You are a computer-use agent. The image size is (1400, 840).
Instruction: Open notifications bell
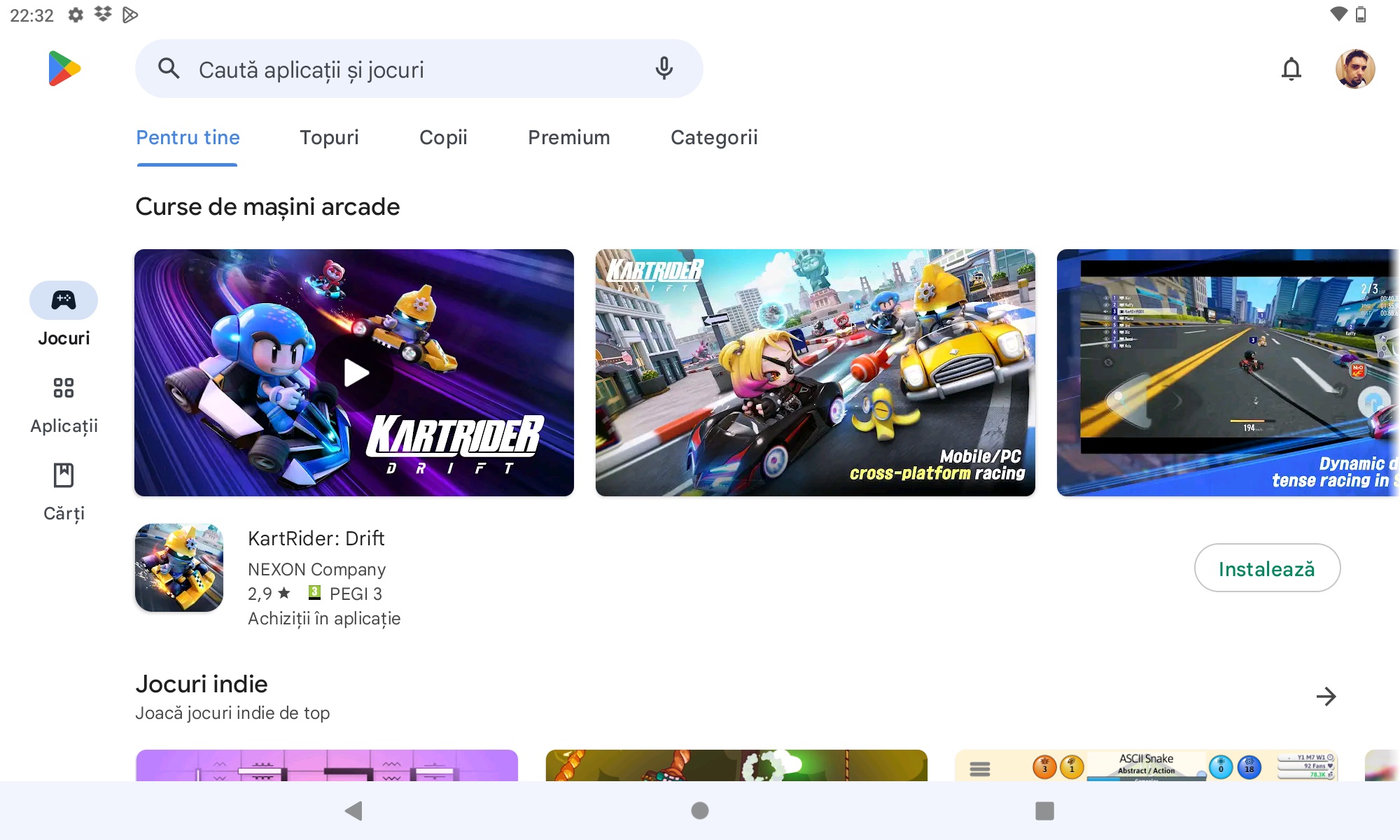coord(1291,69)
